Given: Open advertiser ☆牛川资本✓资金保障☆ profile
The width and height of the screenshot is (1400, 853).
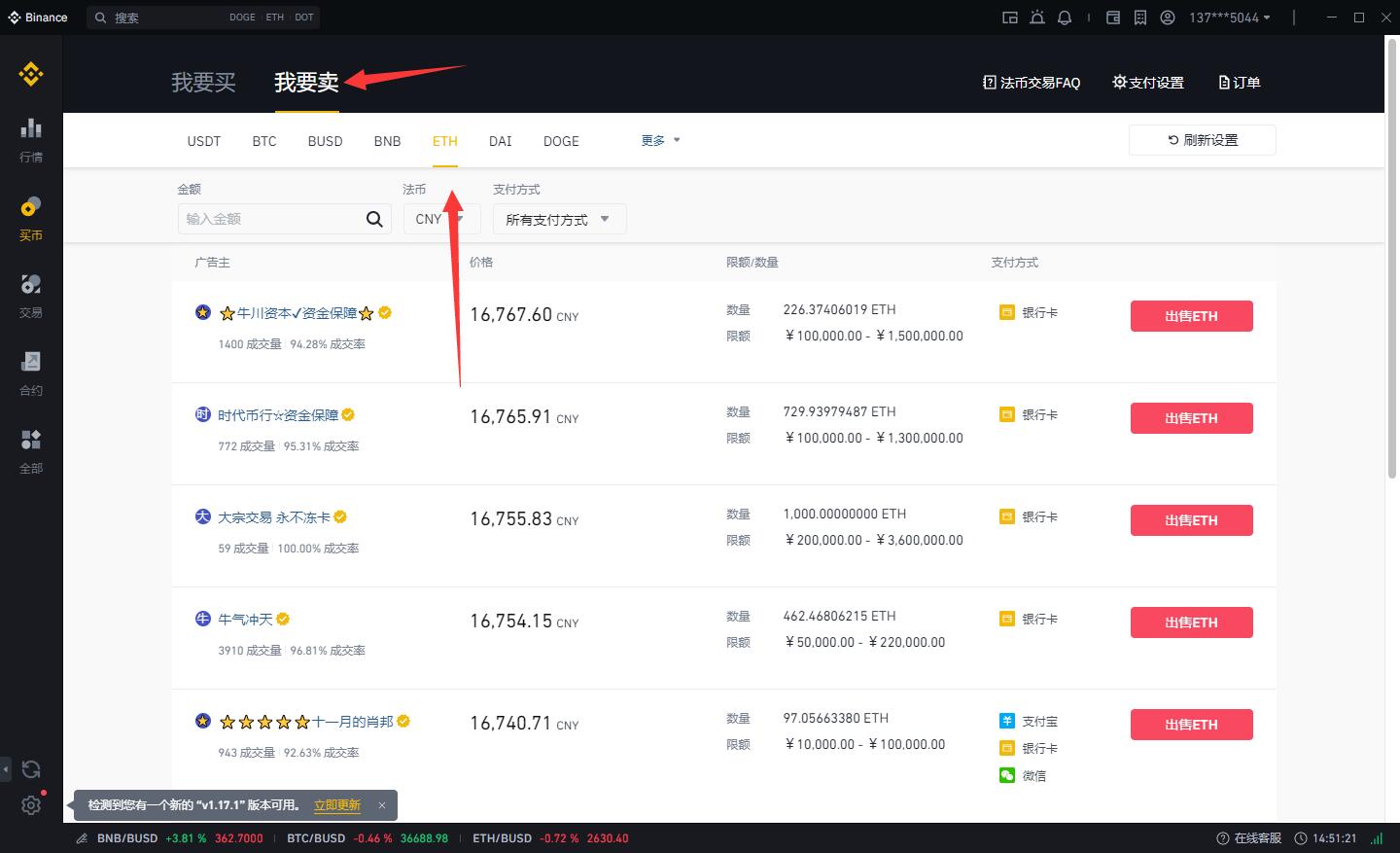Looking at the screenshot, I should coord(296,313).
